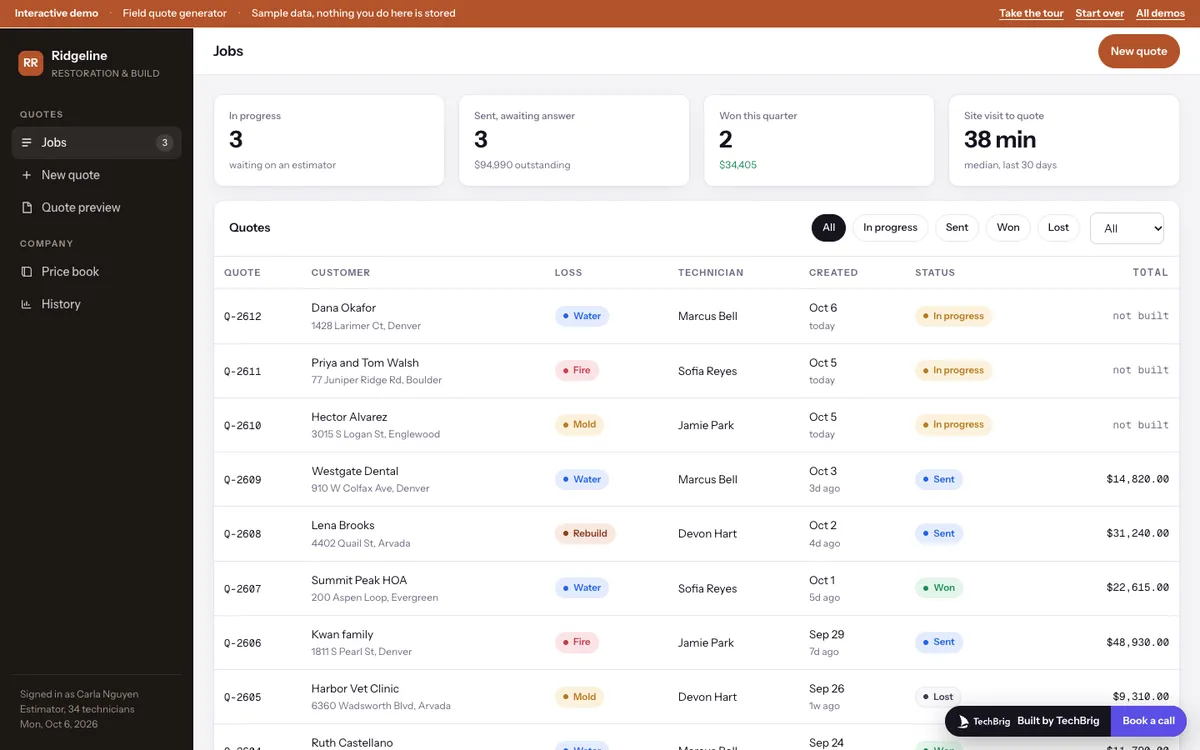Screen dimensions: 1200x750
Task: Click the Quote preview document icon
Action: click(x=27, y=208)
